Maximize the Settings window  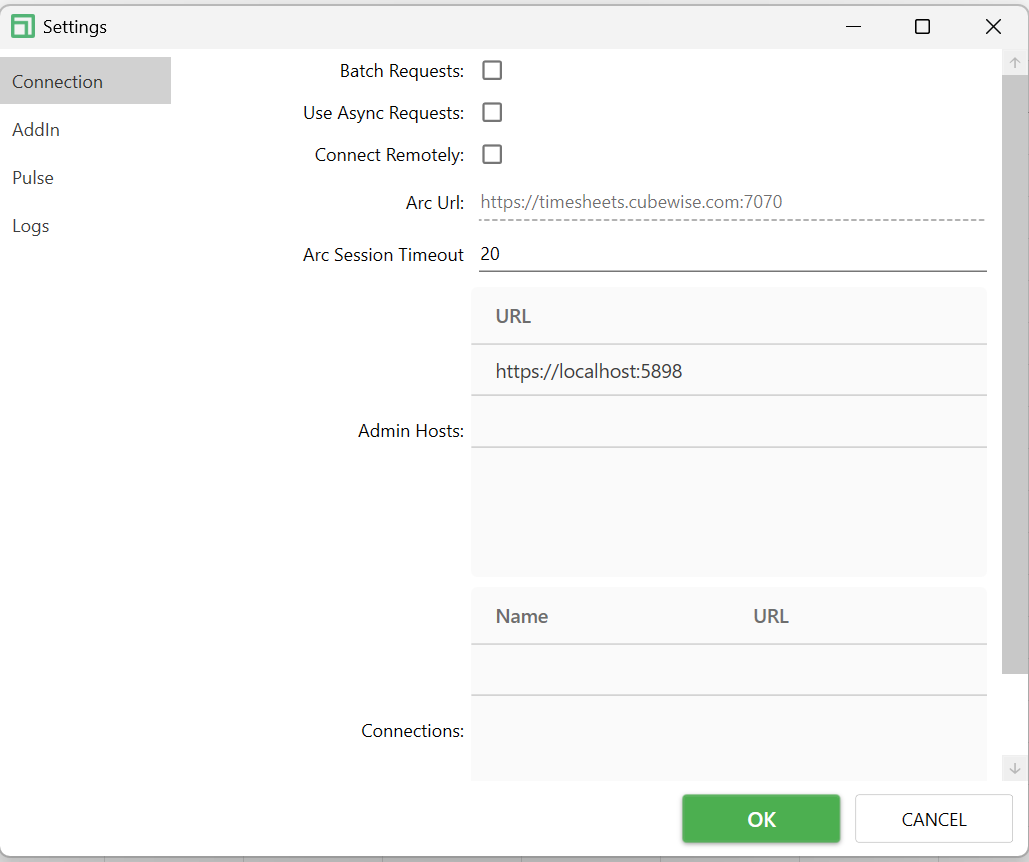[x=922, y=27]
